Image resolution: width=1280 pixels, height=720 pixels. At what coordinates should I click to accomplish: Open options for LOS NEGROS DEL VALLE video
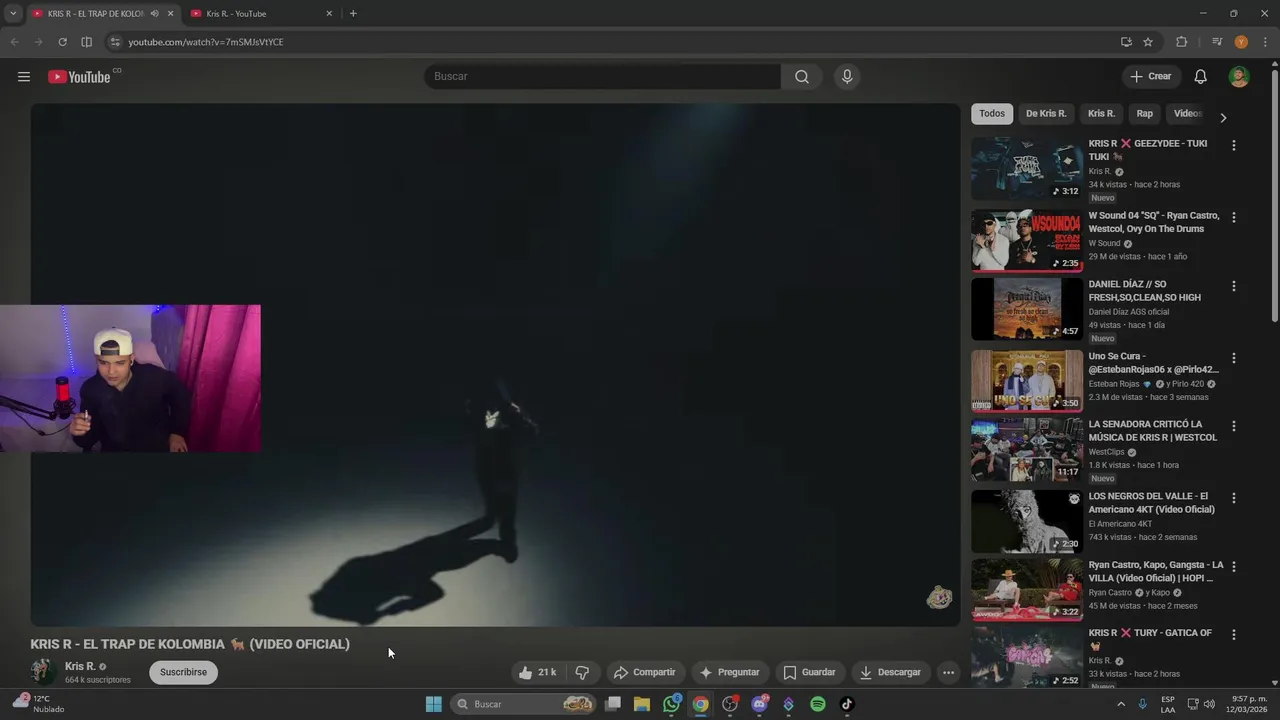(1233, 498)
